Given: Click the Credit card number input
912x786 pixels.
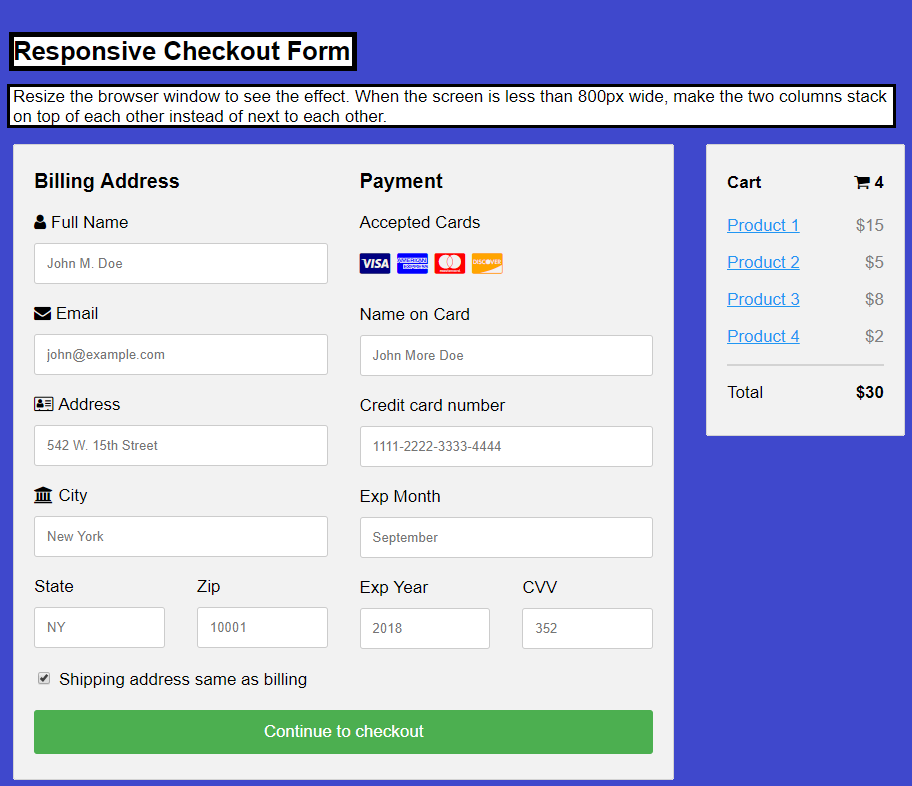Looking at the screenshot, I should (506, 446).
